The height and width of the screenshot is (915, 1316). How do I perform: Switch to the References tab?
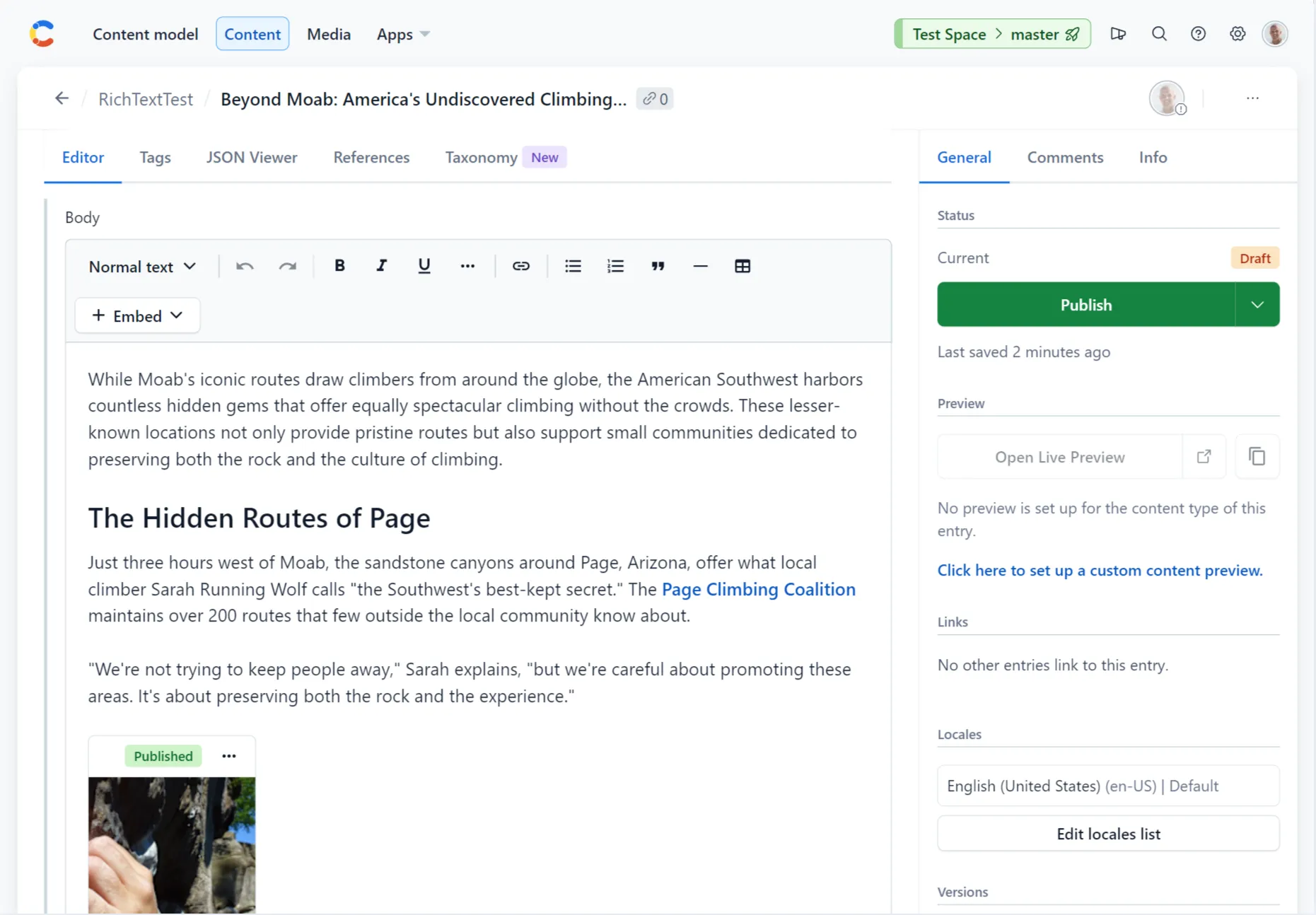[371, 157]
